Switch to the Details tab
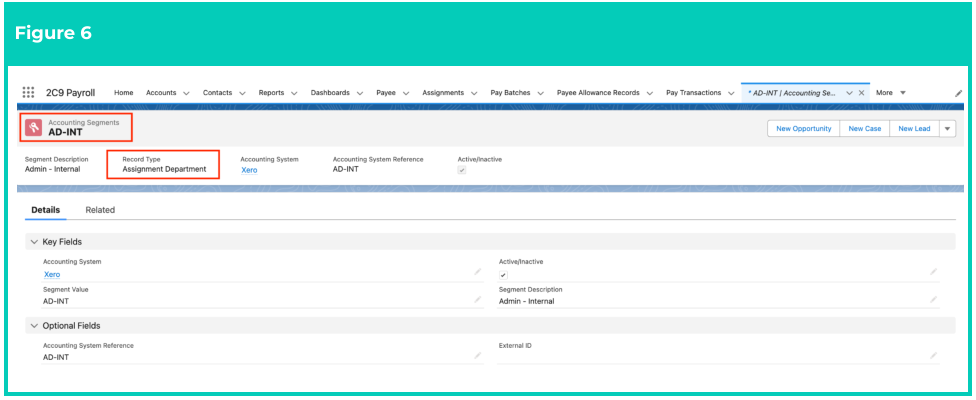 (45, 210)
